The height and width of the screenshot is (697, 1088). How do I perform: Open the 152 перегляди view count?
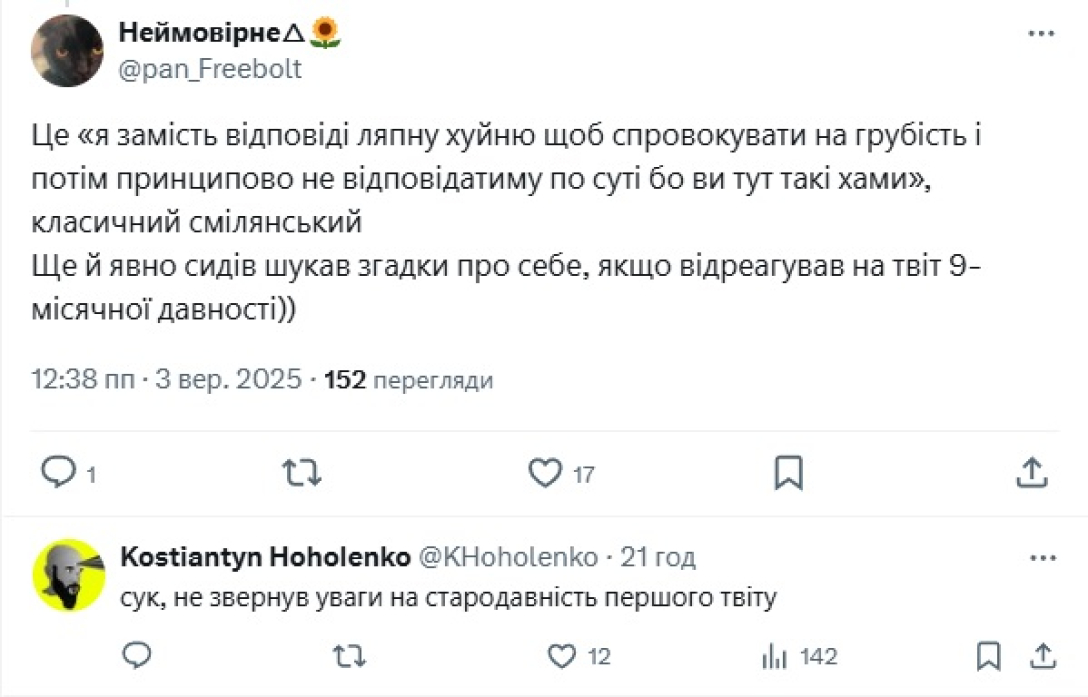[409, 380]
